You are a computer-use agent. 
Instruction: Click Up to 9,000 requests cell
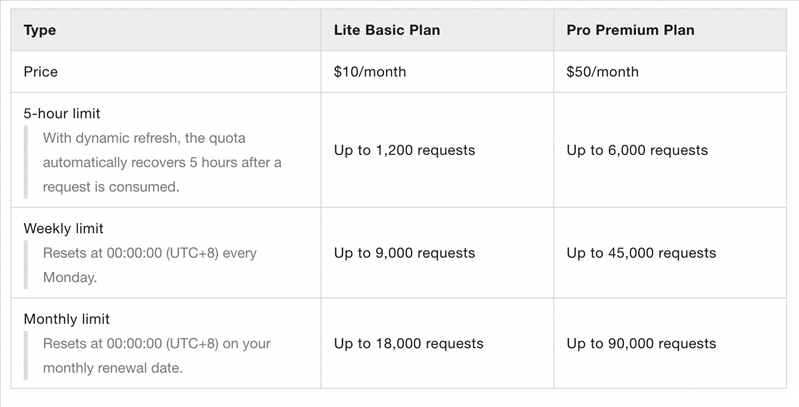click(404, 253)
